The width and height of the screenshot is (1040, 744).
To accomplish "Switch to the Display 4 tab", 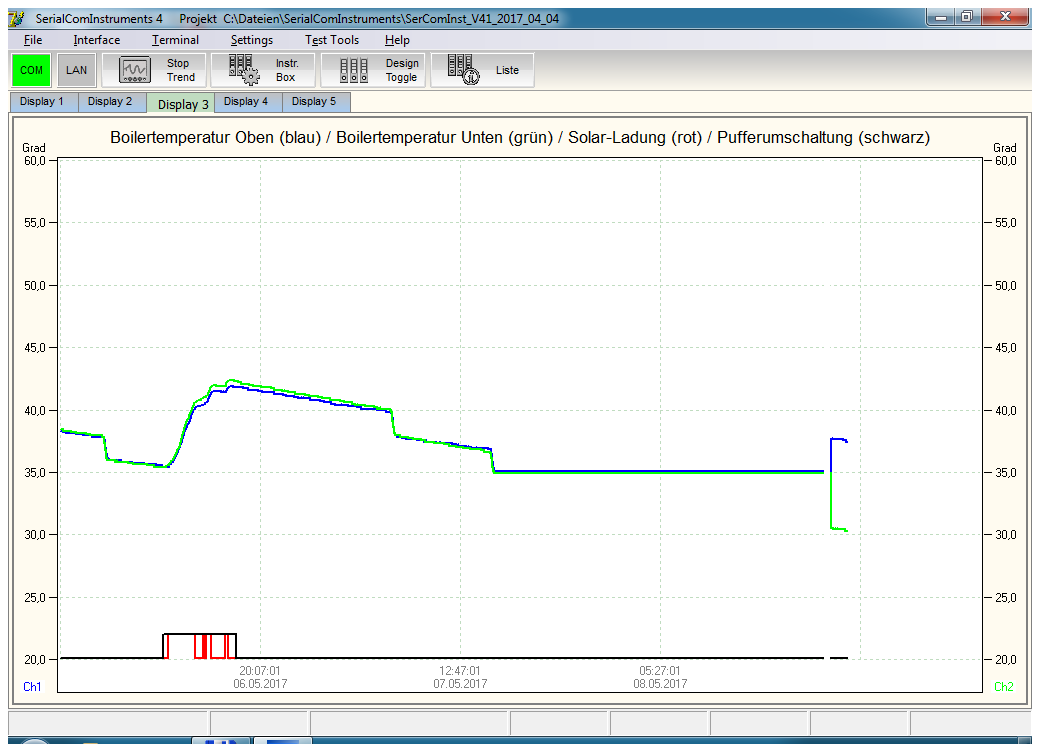I will tap(247, 101).
